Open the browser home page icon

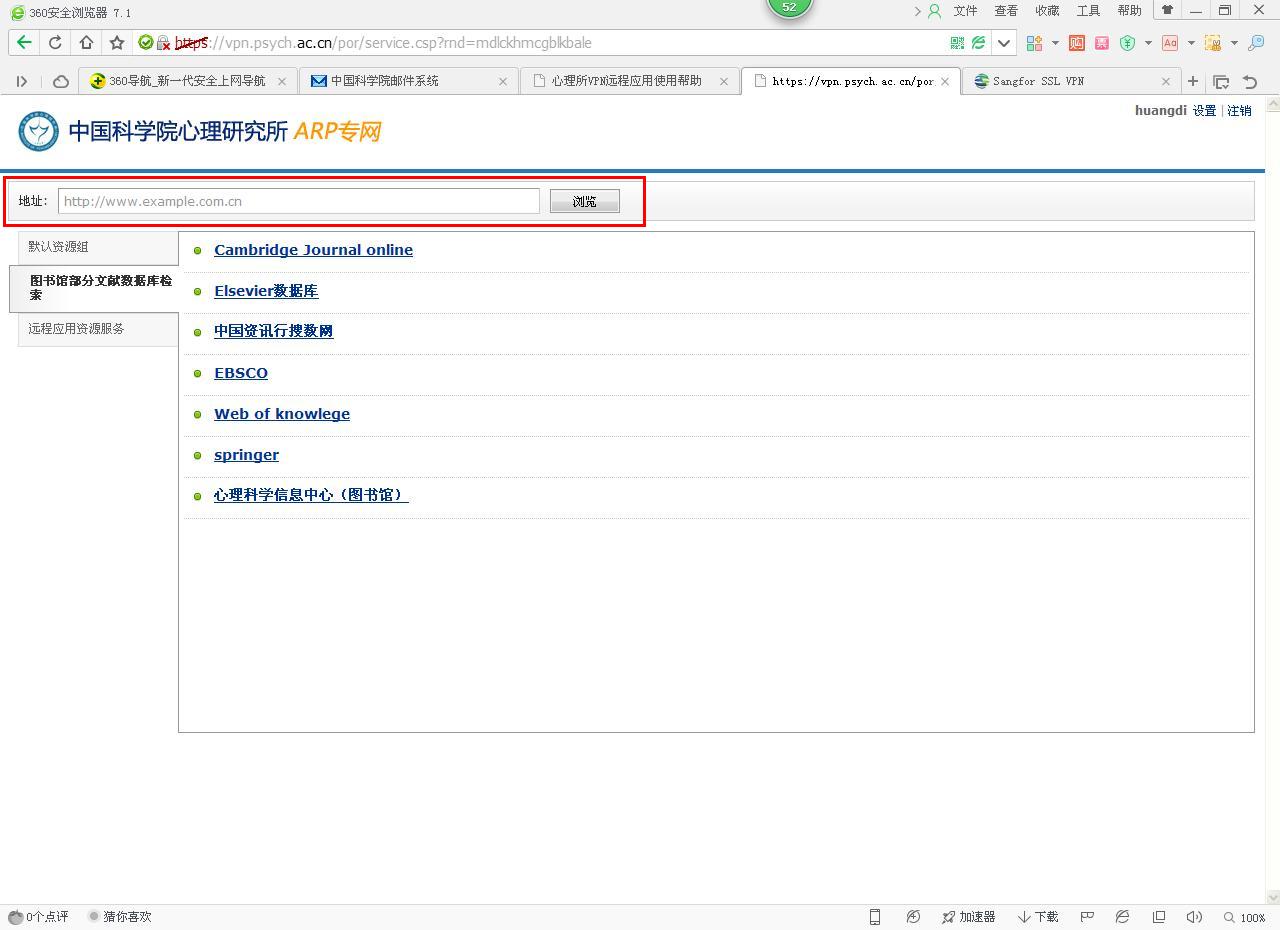tap(86, 43)
